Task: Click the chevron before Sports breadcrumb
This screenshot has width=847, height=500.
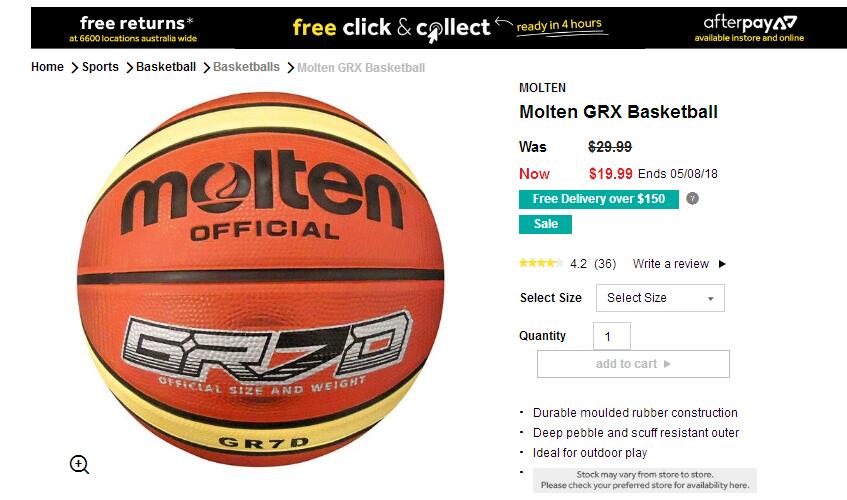Action: click(x=75, y=67)
